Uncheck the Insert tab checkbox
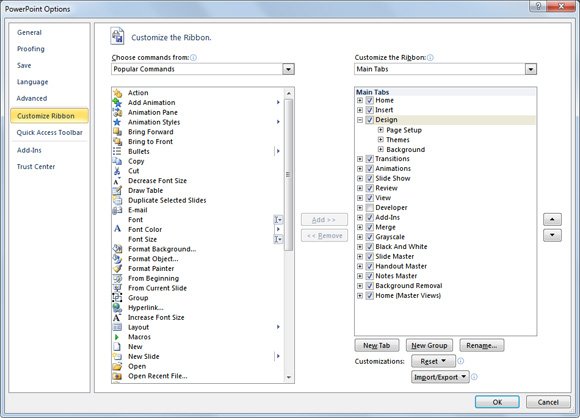The width and height of the screenshot is (580, 418). [x=370, y=110]
